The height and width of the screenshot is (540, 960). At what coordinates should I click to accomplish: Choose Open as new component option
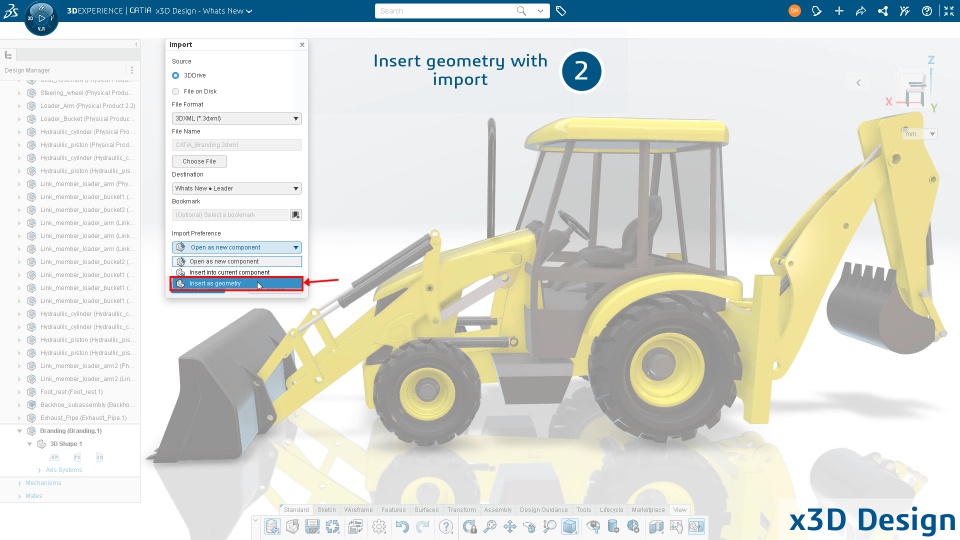236,261
